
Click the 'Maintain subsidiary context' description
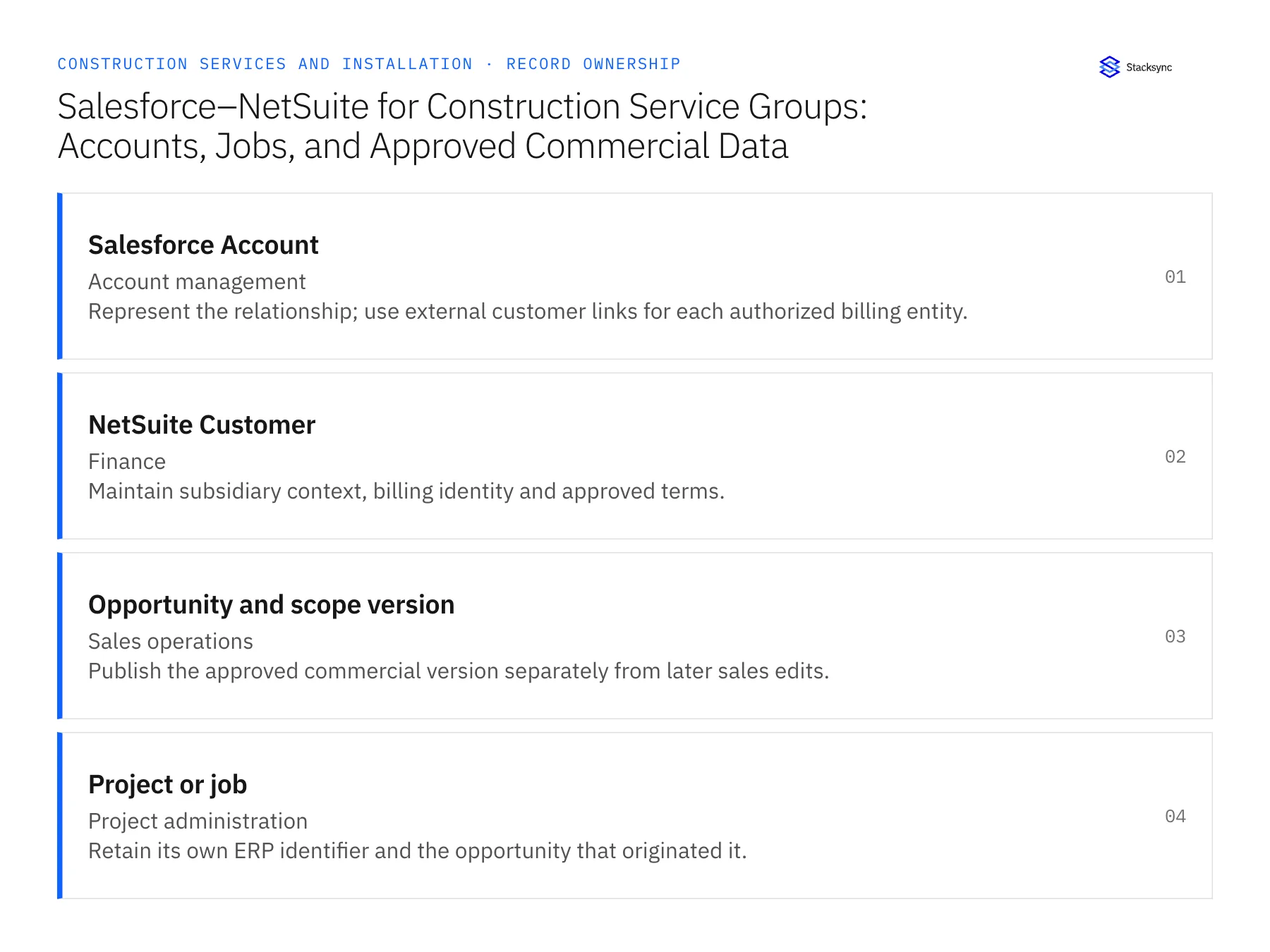[406, 491]
